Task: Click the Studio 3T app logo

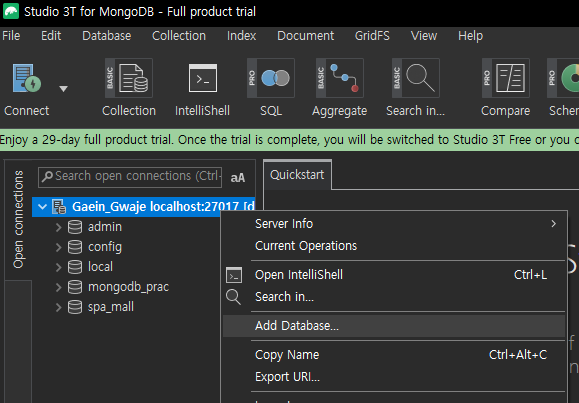Action: (x=11, y=11)
